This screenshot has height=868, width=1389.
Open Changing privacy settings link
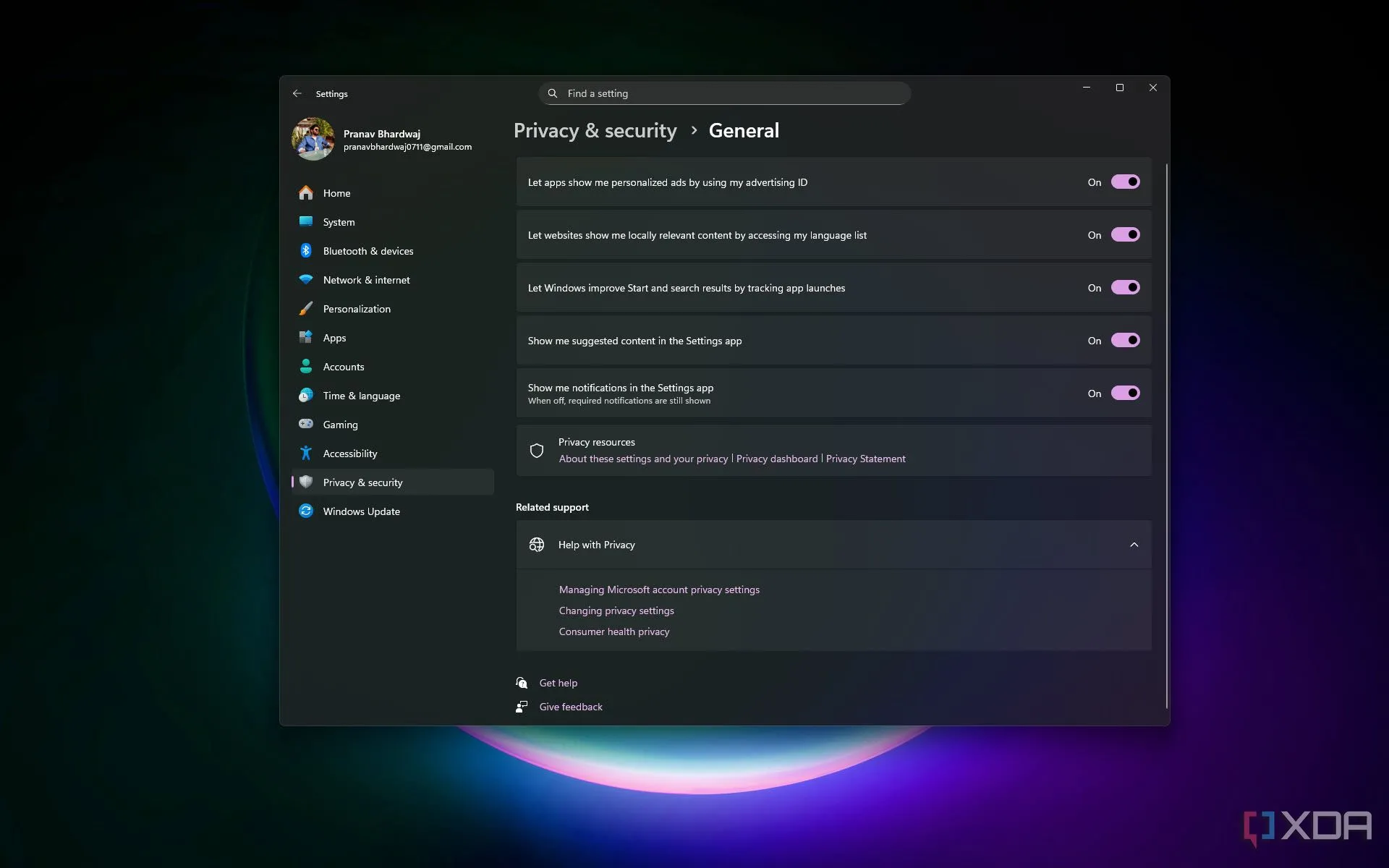click(x=616, y=610)
